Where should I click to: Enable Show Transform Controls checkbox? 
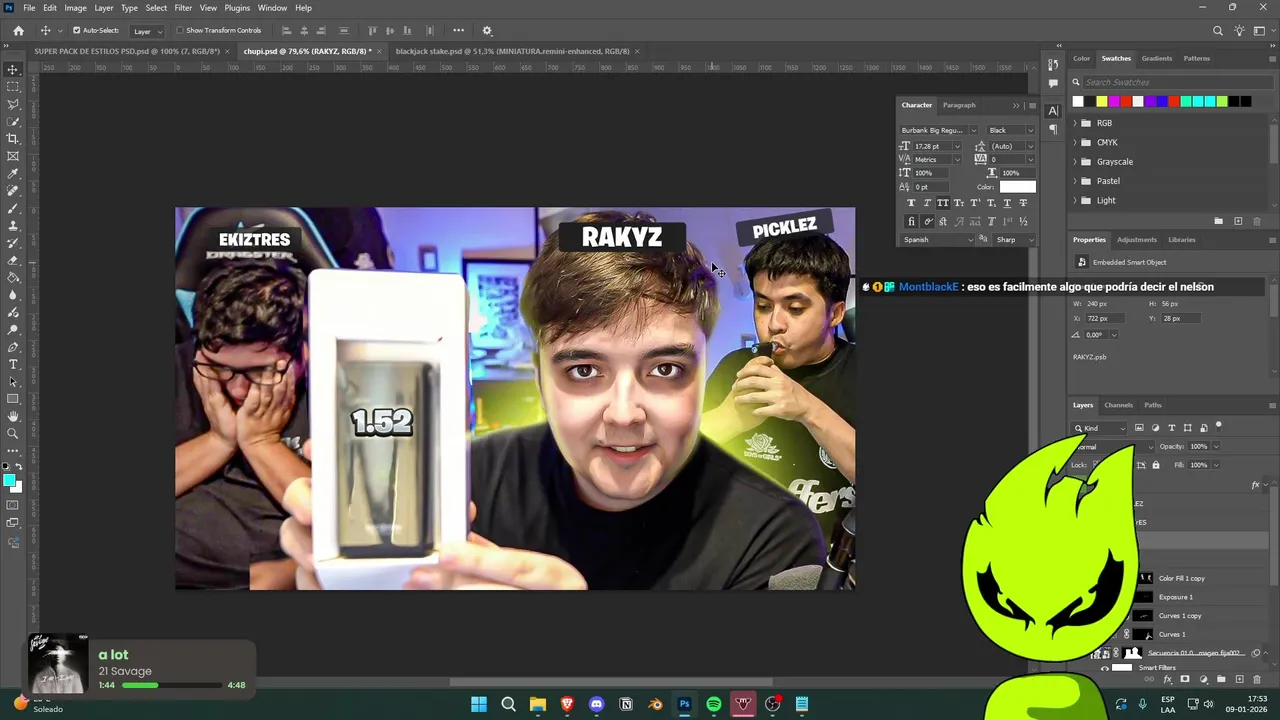point(180,30)
